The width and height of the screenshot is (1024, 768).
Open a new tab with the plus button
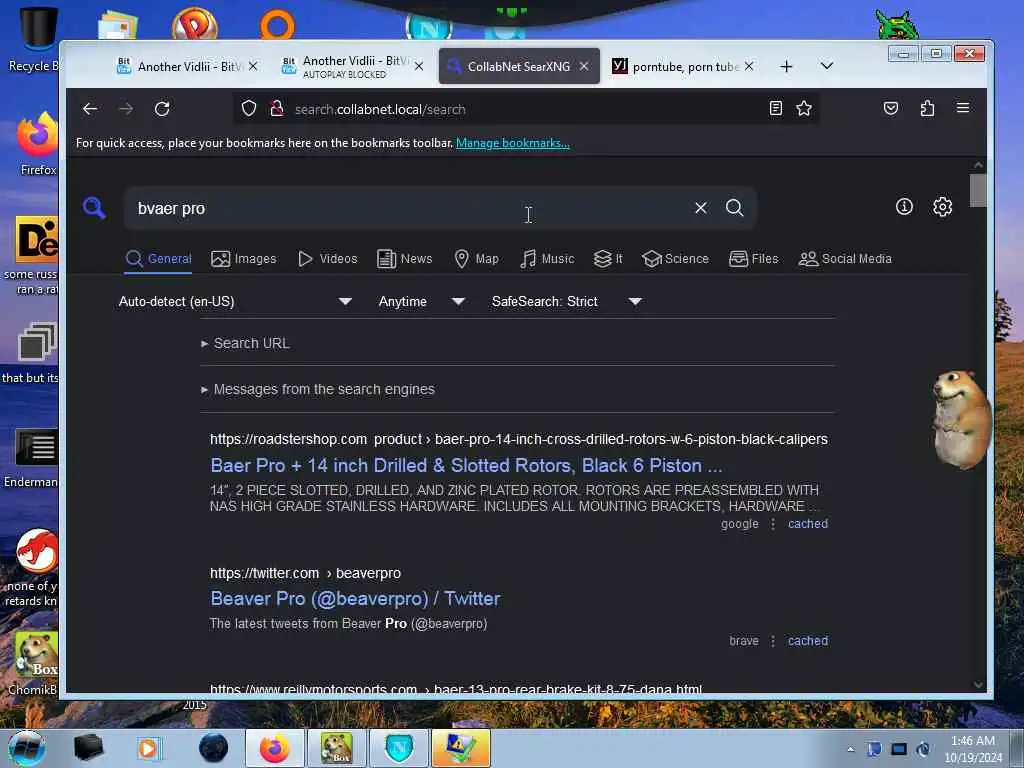point(786,67)
